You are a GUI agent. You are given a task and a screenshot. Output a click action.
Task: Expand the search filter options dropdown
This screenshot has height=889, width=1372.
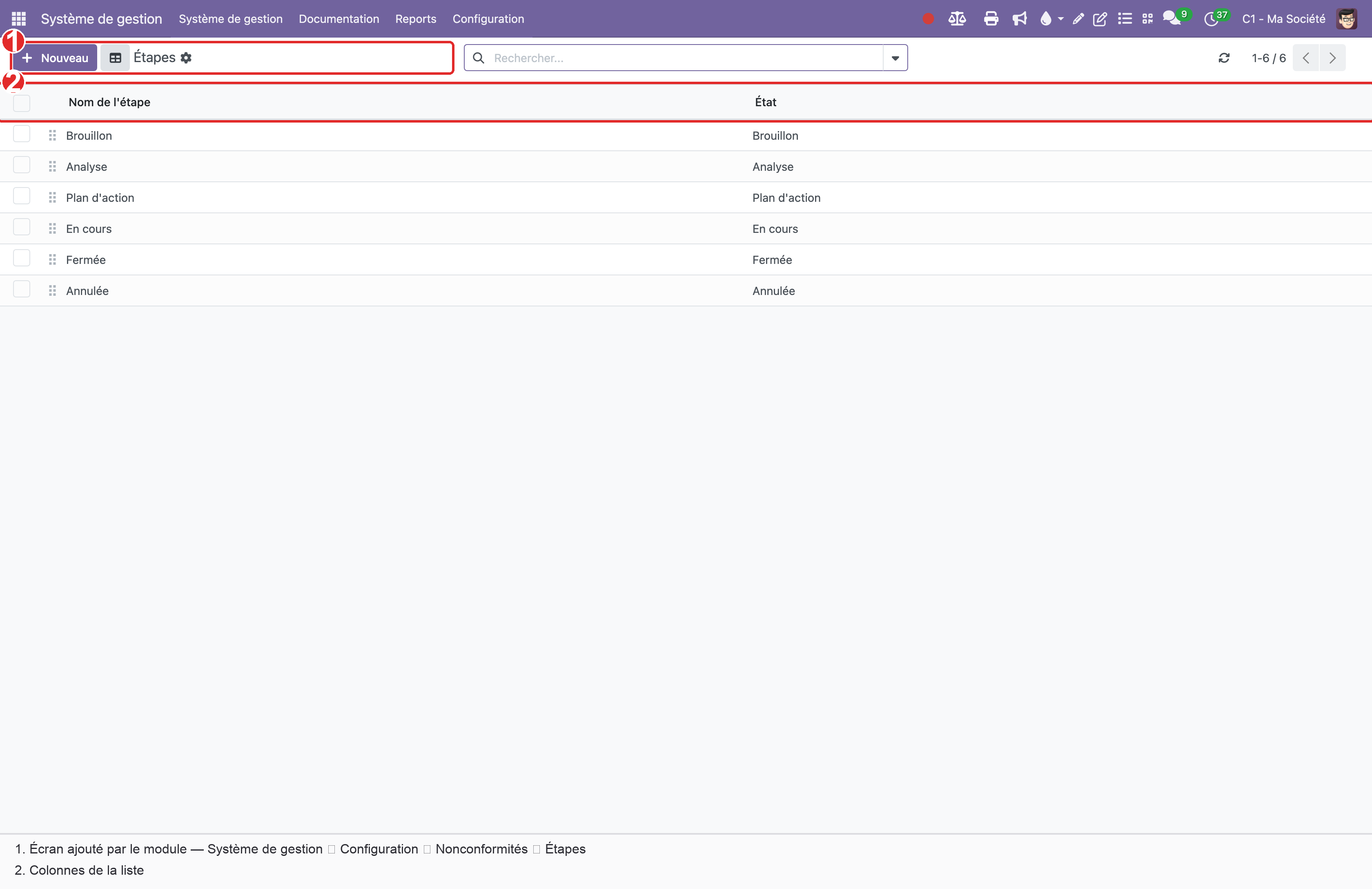coord(895,58)
